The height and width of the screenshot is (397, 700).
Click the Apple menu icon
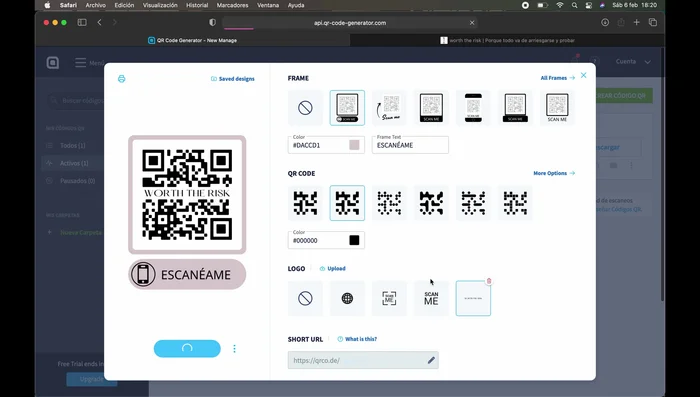tap(47, 5)
